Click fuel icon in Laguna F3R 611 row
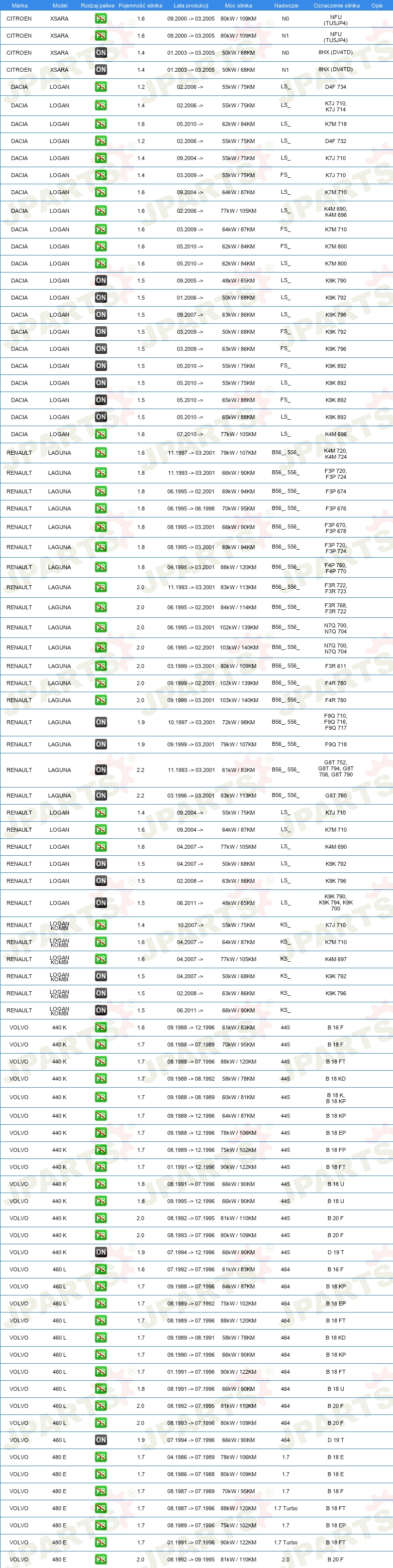393x1568 pixels. coord(101,666)
